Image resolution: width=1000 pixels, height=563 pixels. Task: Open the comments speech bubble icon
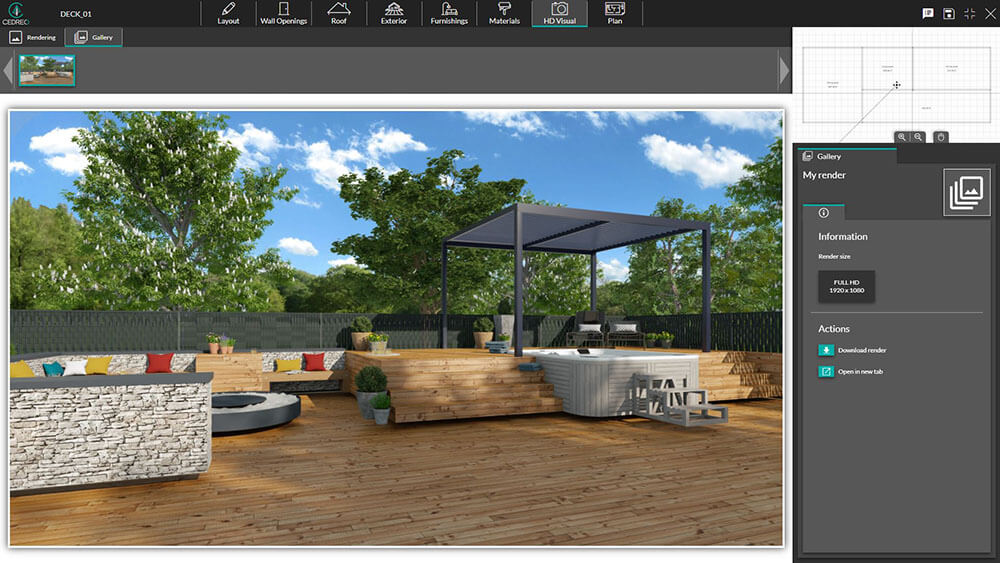coord(928,13)
